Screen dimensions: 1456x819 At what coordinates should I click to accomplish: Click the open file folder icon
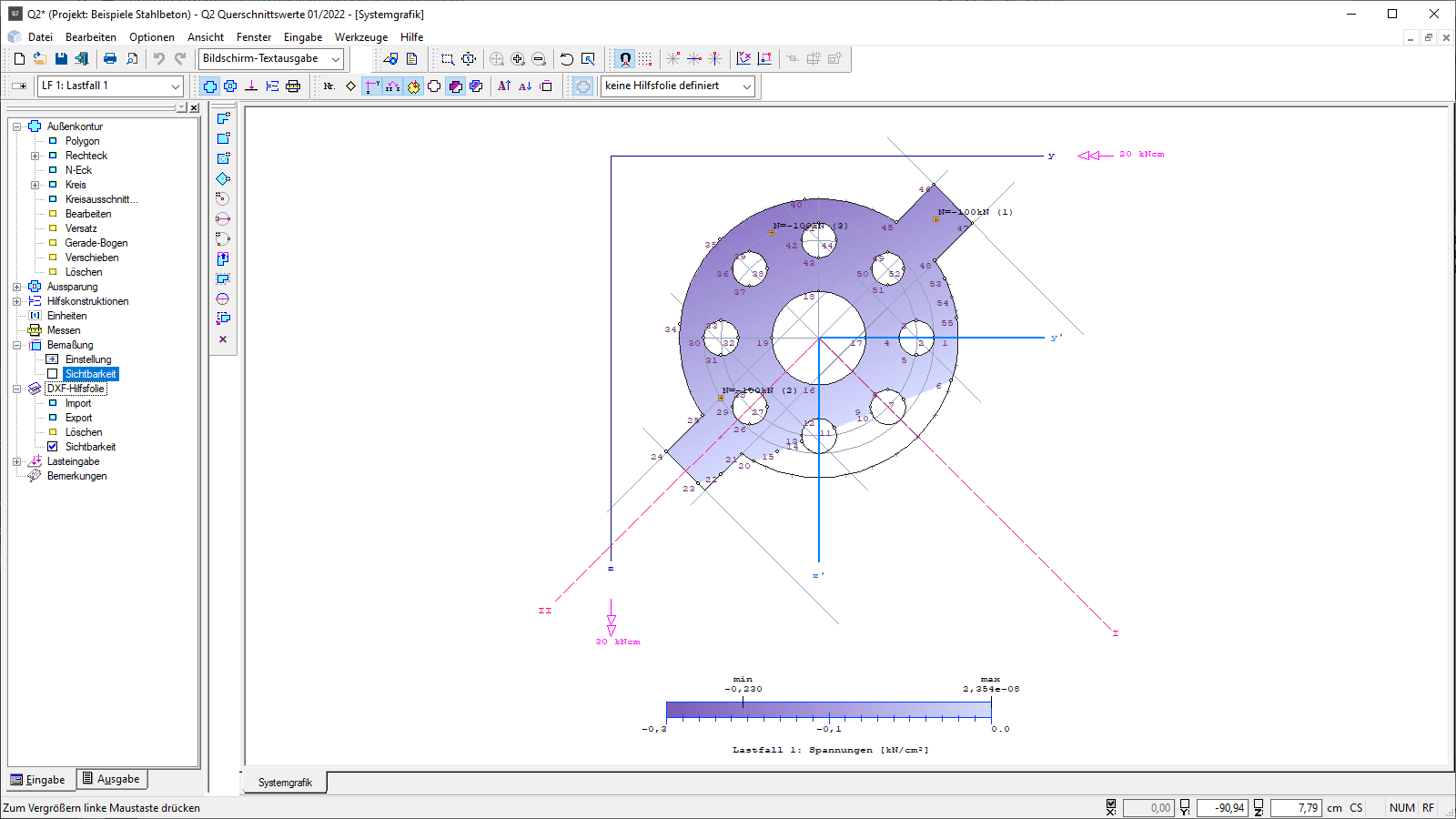40,59
